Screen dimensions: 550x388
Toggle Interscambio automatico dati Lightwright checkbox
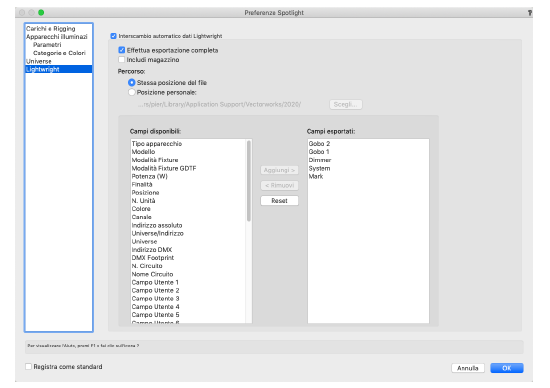point(113,36)
